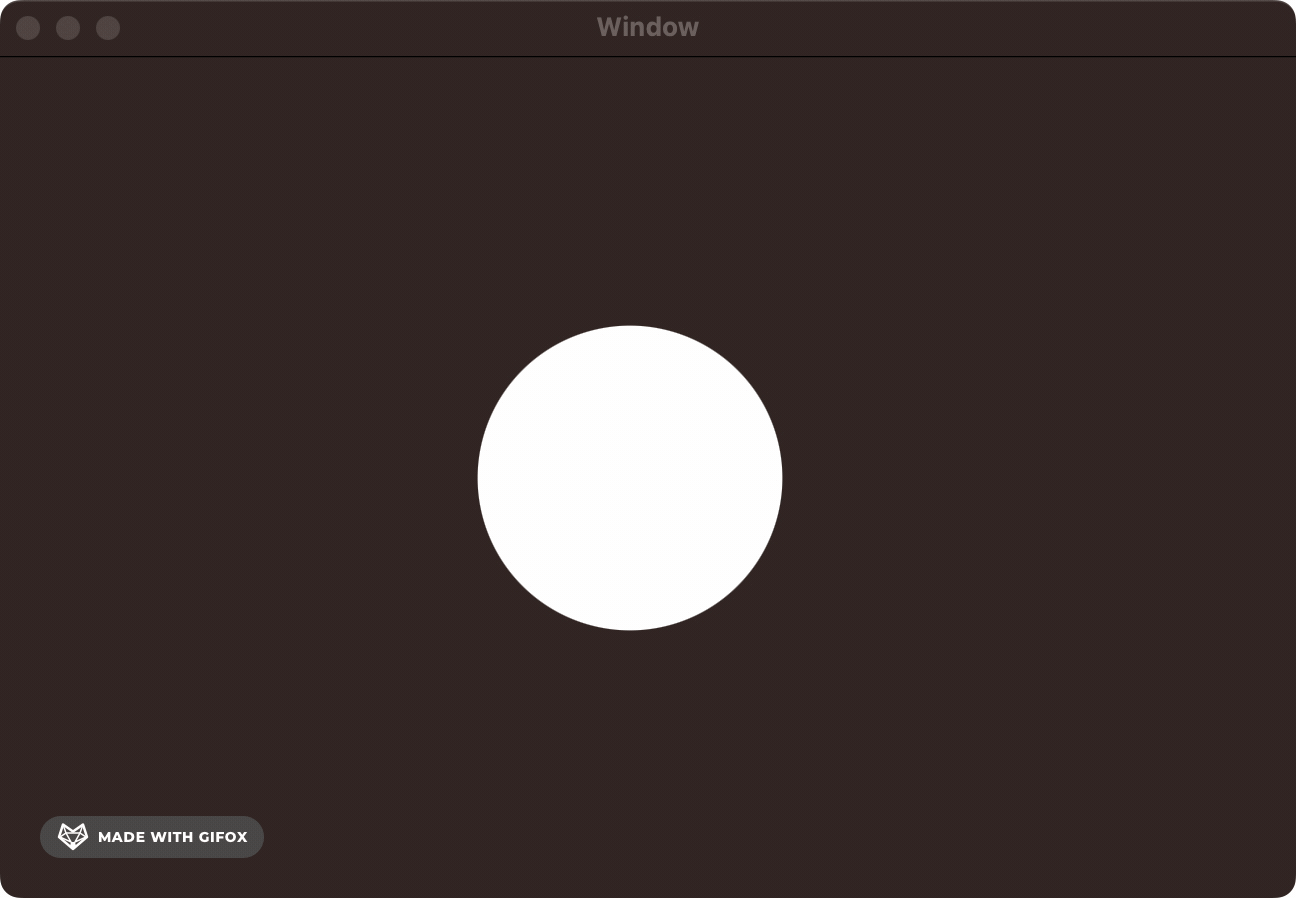Image resolution: width=1296 pixels, height=898 pixels.
Task: Minimize the window using the middle titlebar button
Action: click(68, 28)
